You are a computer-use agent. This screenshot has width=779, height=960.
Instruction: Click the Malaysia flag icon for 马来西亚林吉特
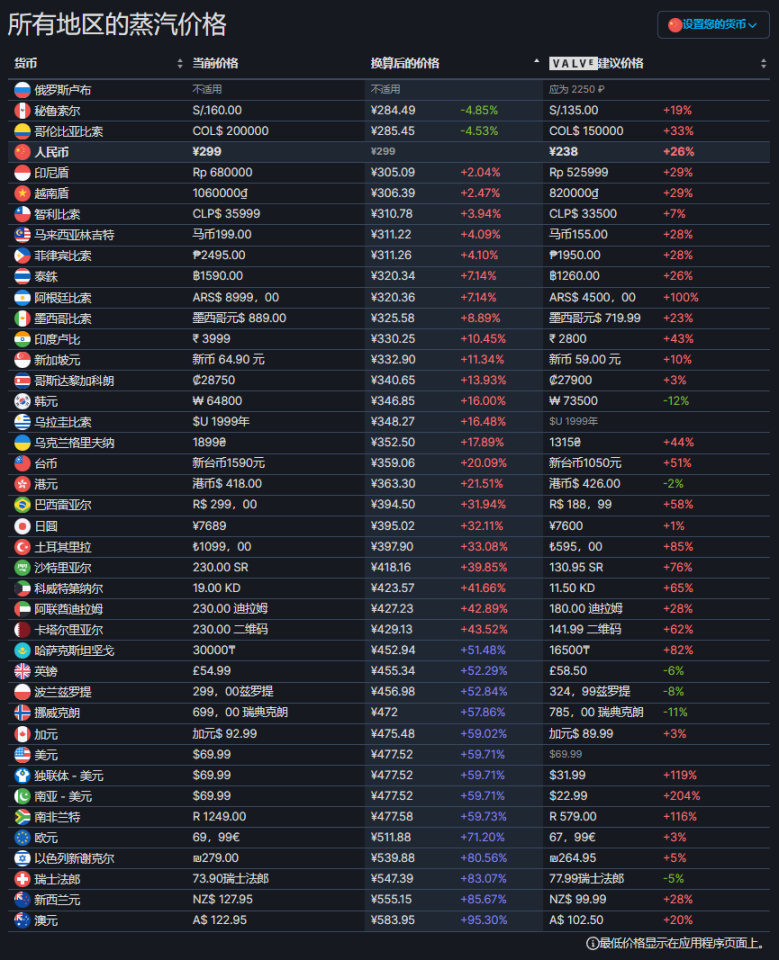pos(22,235)
